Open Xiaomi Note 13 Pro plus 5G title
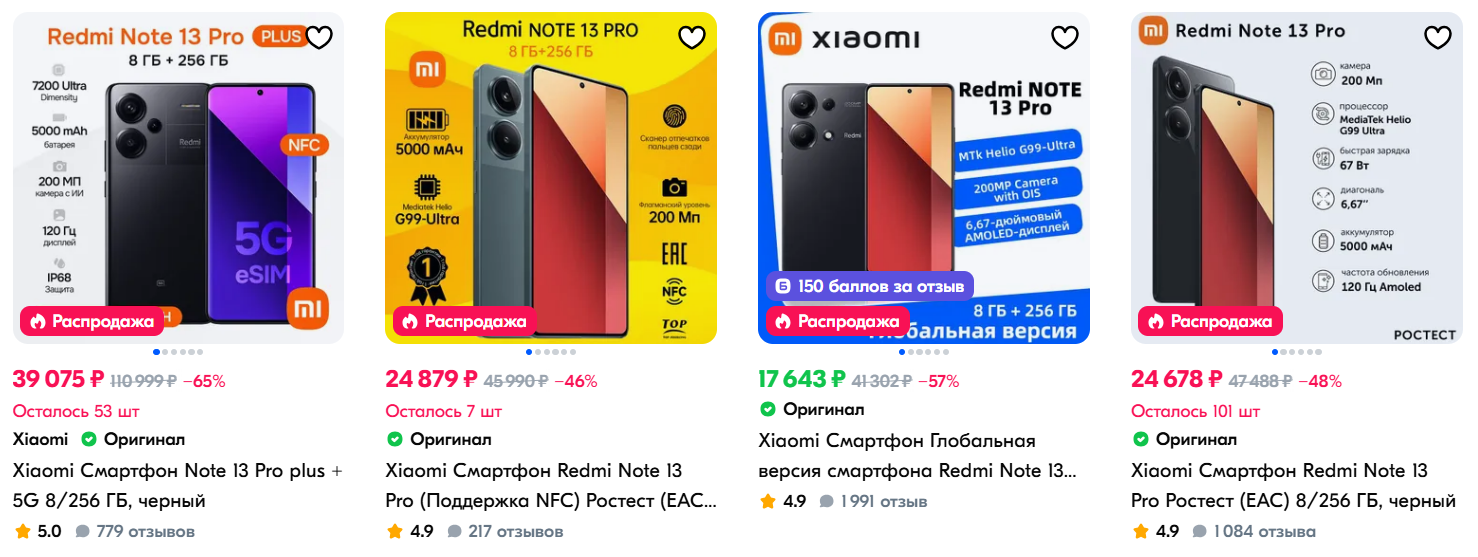Screen dimensions: 1478x557 177,485
